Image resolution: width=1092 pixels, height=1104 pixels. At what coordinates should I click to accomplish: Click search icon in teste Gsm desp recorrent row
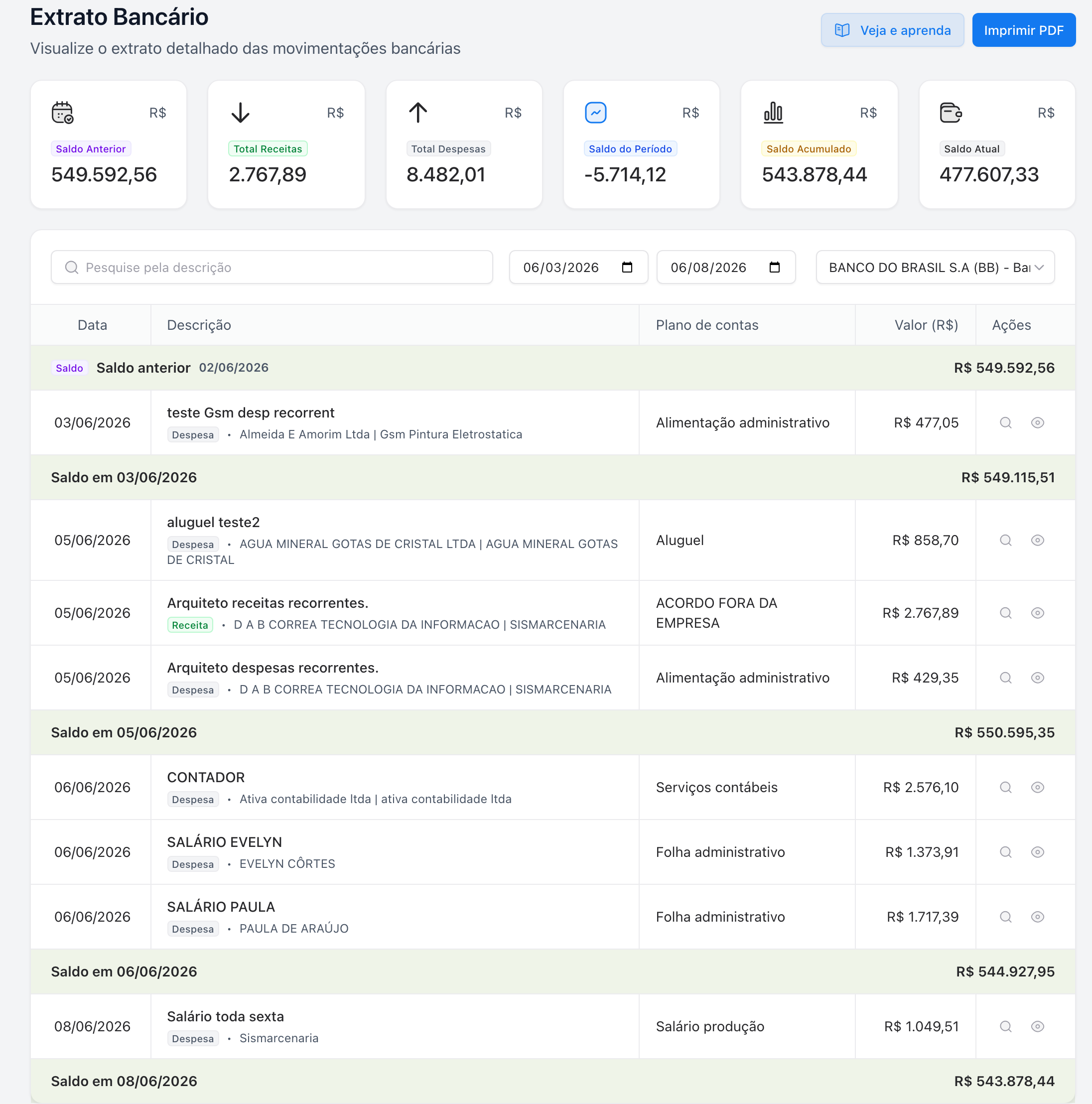(1006, 423)
